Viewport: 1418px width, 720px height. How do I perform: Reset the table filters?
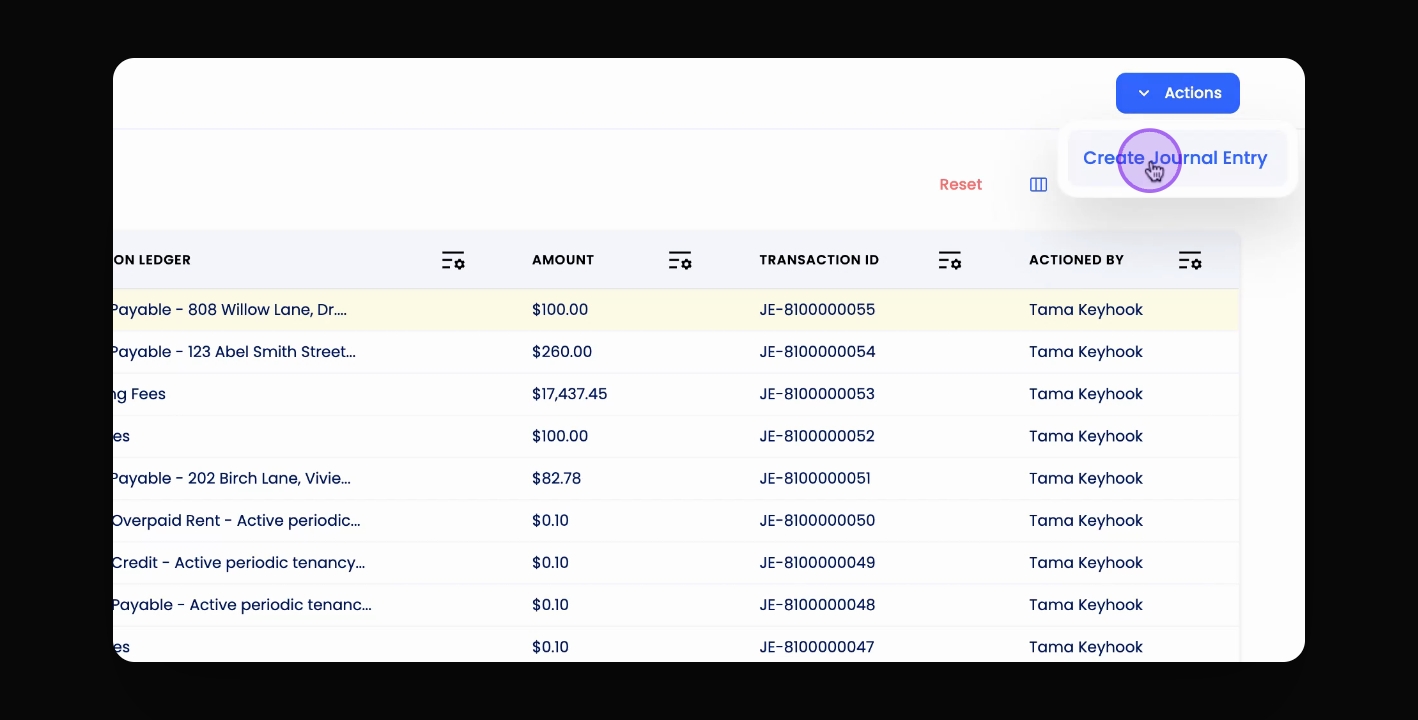click(961, 185)
